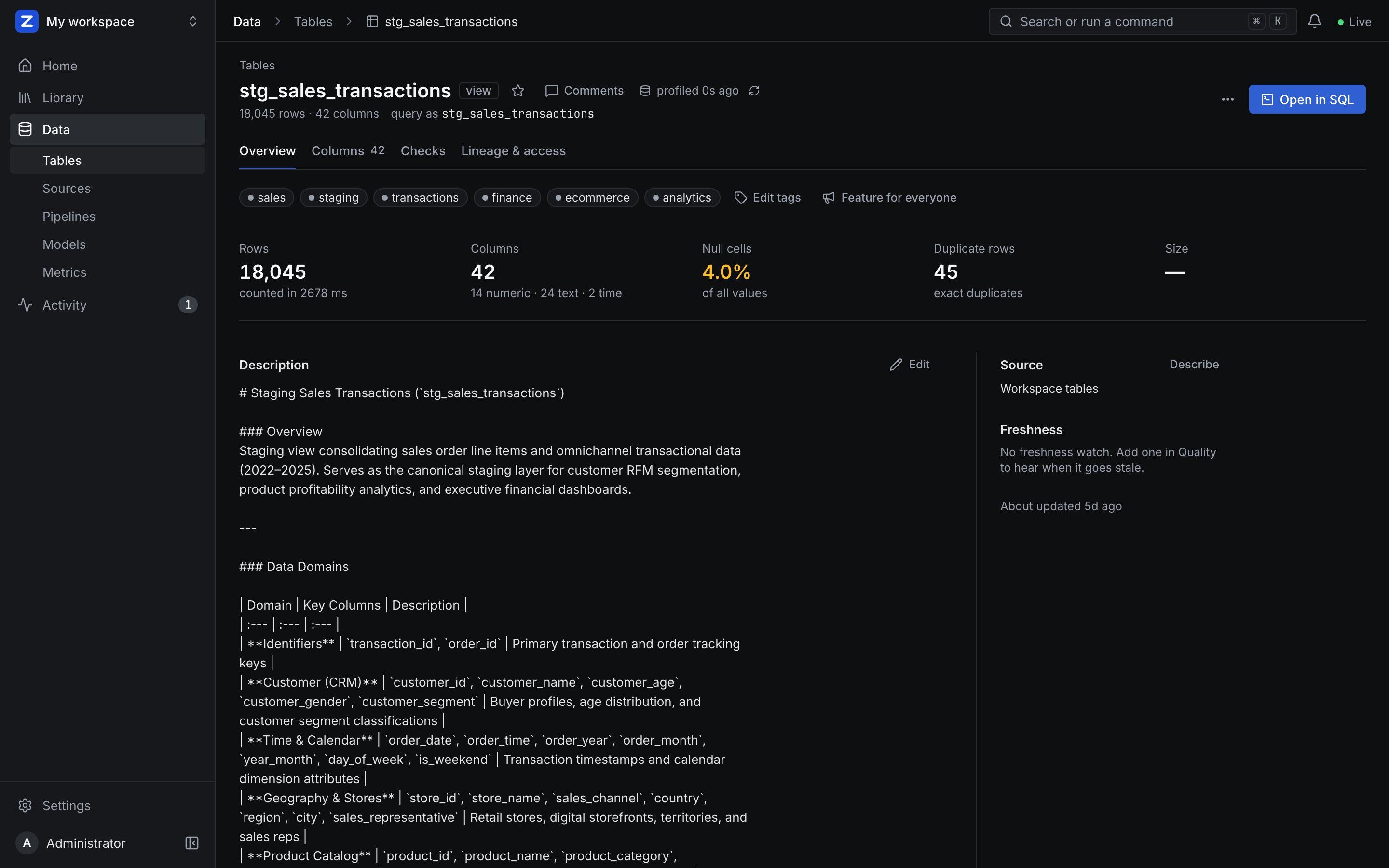
Task: Open Activity with one notification
Action: 108,305
